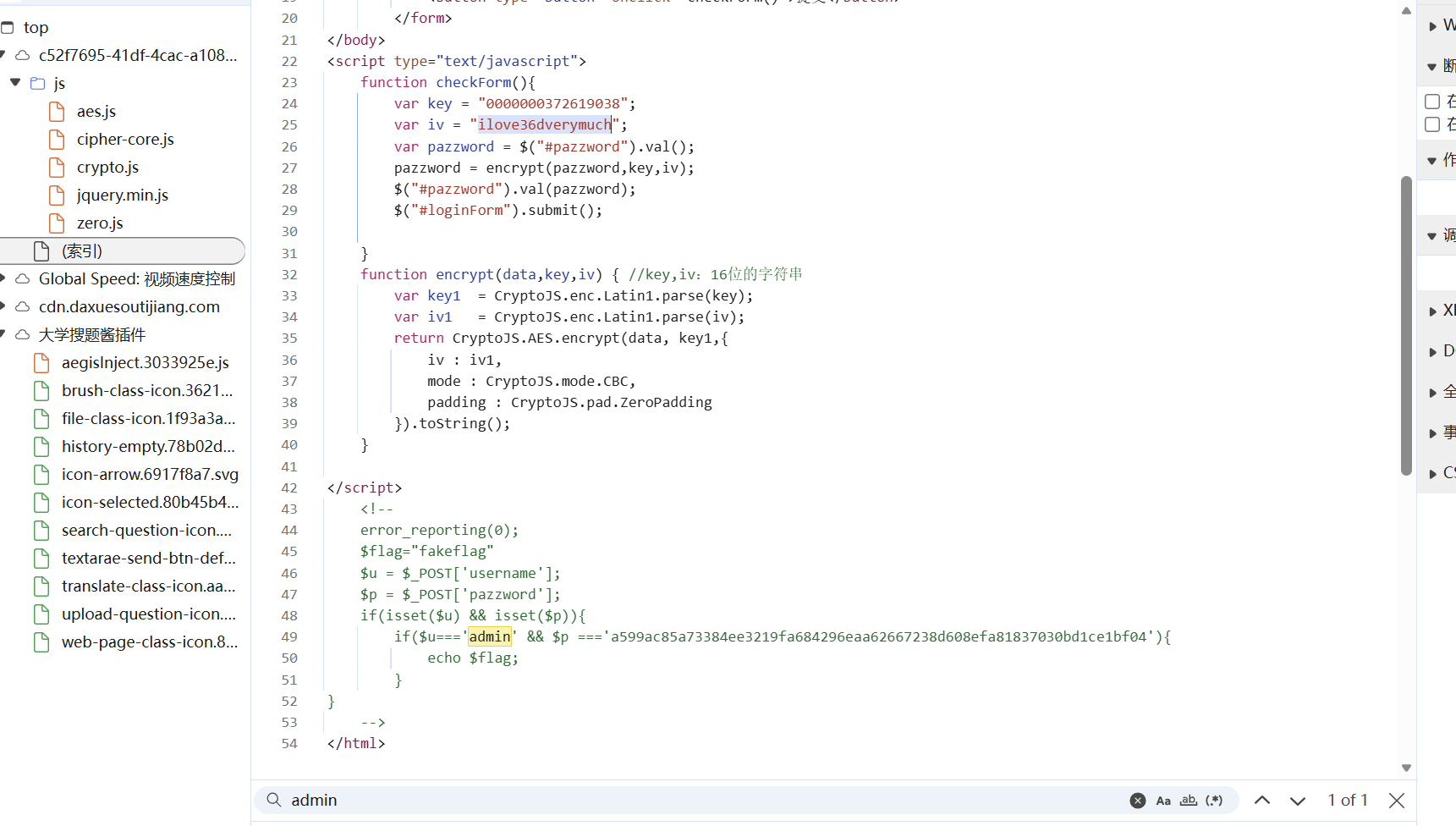Screen dimensions: 1456x826
Task: Clear the search field text
Action: coord(1137,801)
